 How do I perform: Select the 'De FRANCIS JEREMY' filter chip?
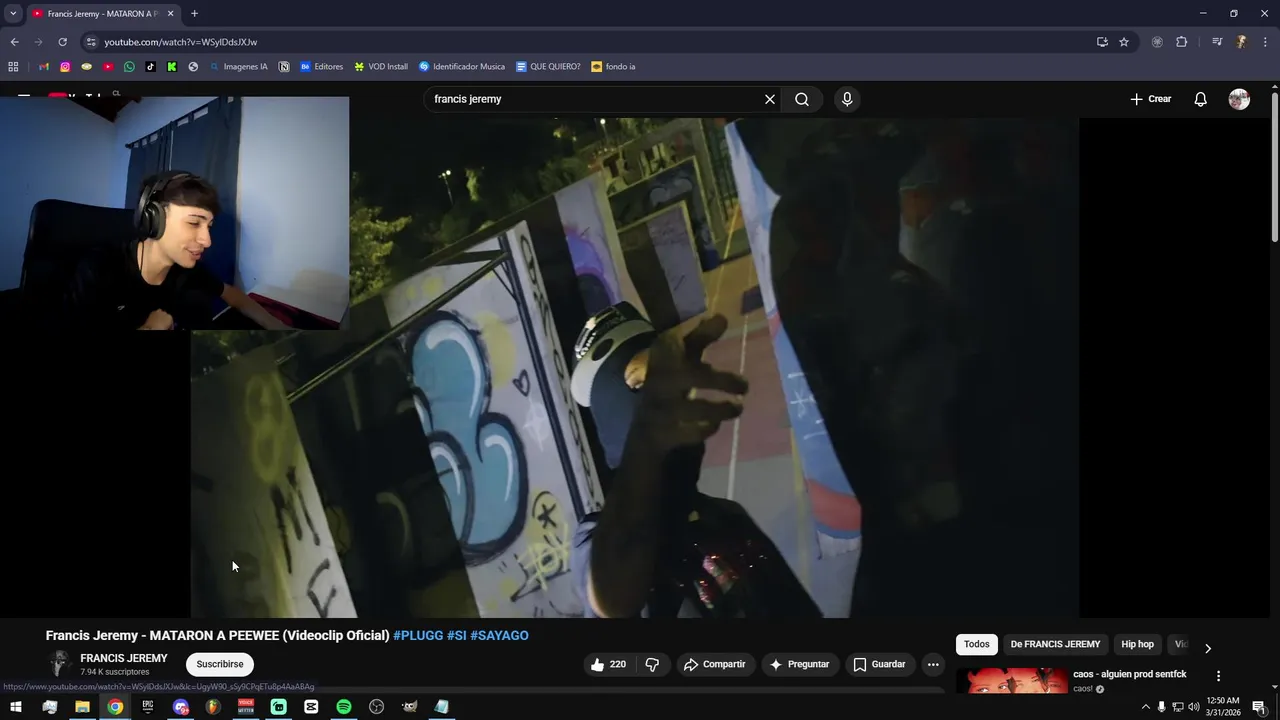1055,644
